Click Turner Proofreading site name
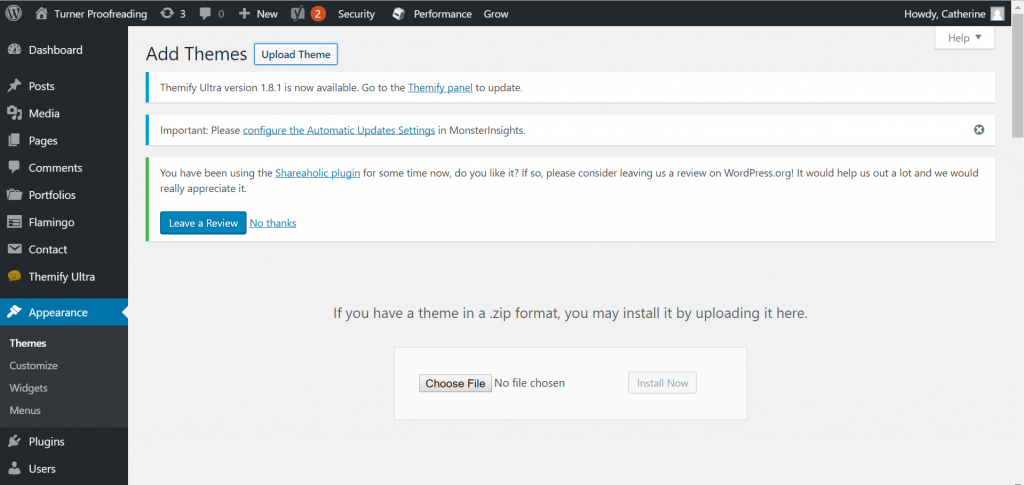 101,14
